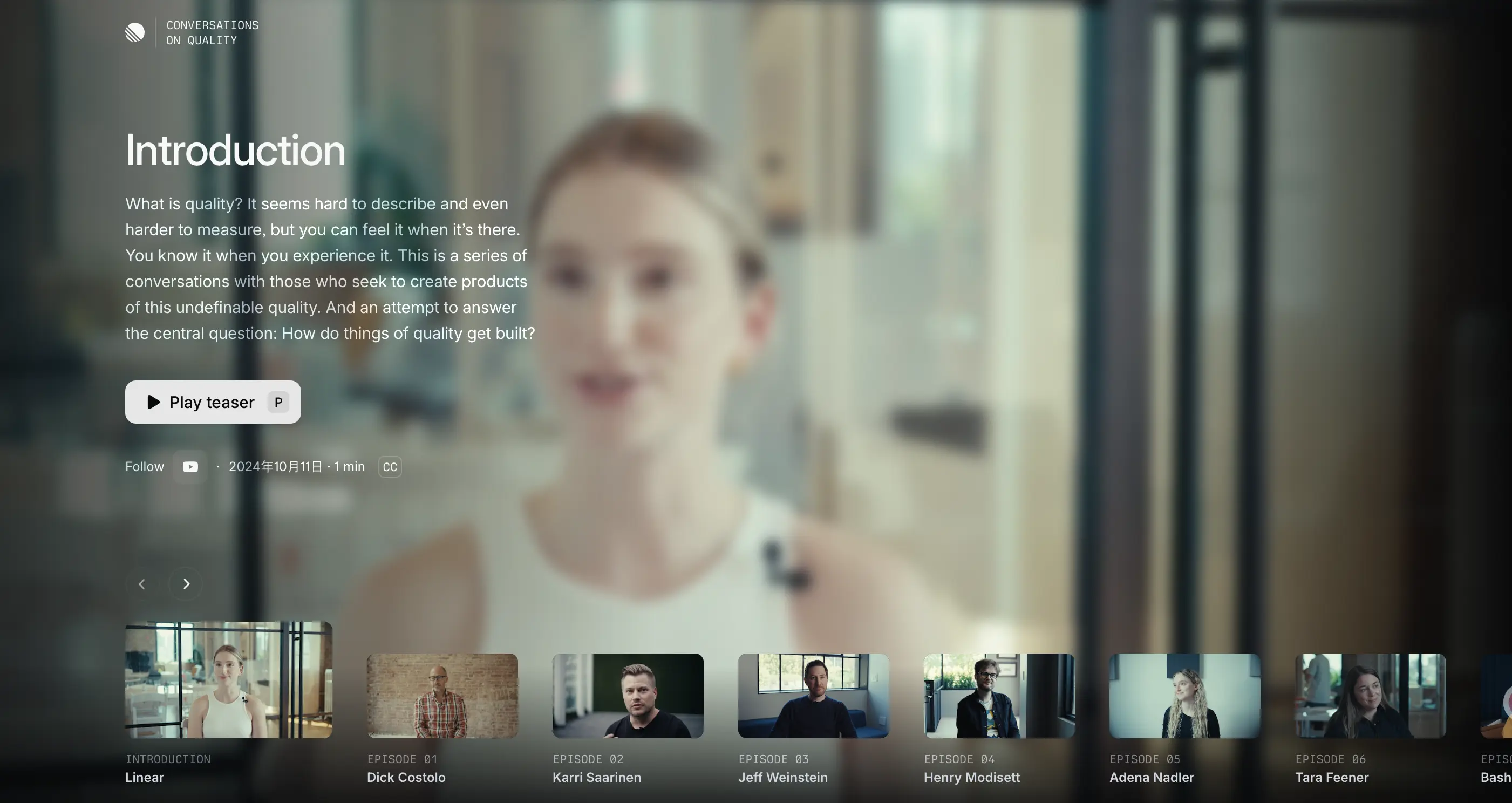Go to previous episode carousel arrow
The height and width of the screenshot is (803, 1512).
141,583
